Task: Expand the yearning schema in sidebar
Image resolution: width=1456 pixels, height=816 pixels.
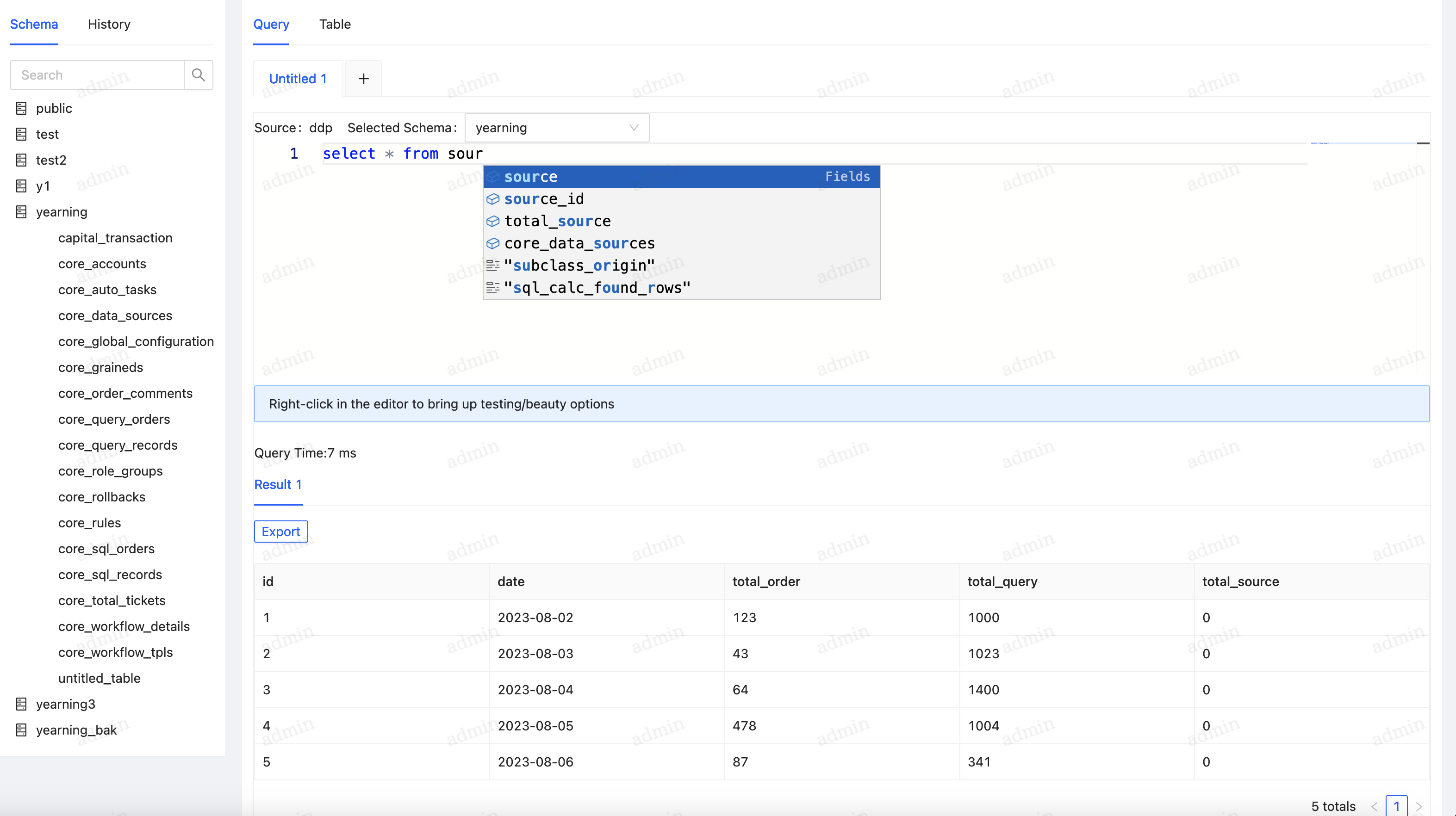Action: coord(62,211)
